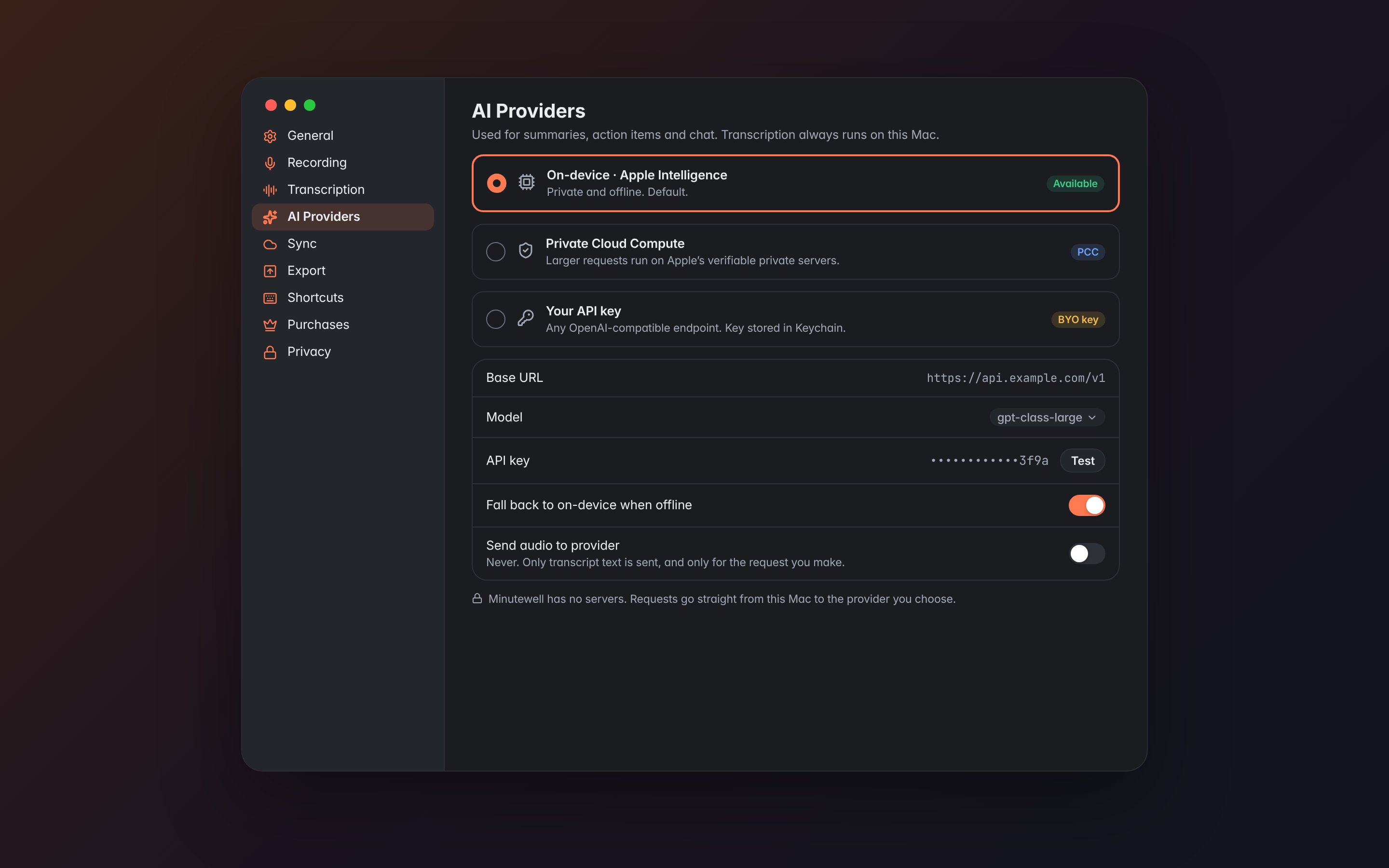Click the Purchases crown icon
The height and width of the screenshot is (868, 1389).
point(270,325)
